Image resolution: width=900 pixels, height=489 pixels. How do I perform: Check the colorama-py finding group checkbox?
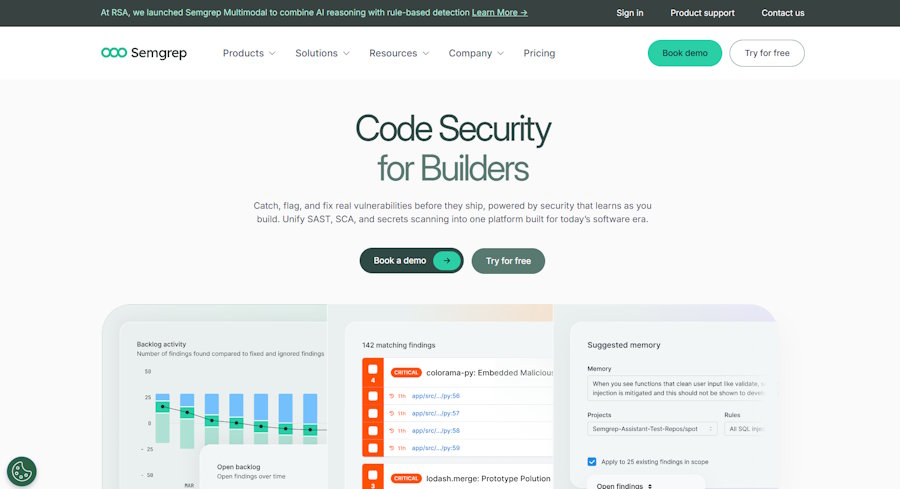[x=373, y=369]
